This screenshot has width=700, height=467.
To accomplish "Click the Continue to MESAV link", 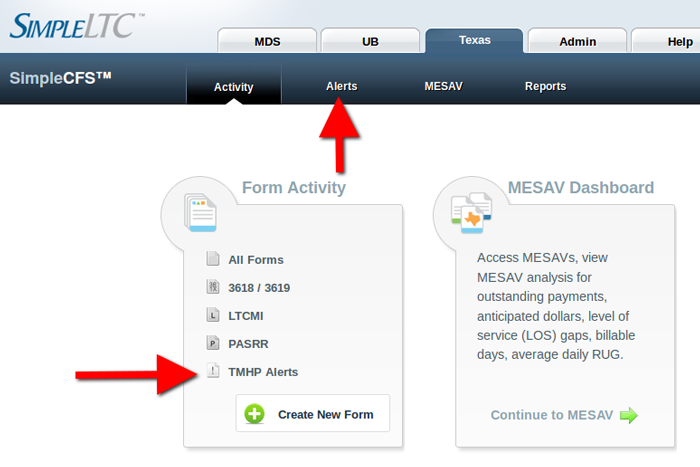I will pos(552,415).
